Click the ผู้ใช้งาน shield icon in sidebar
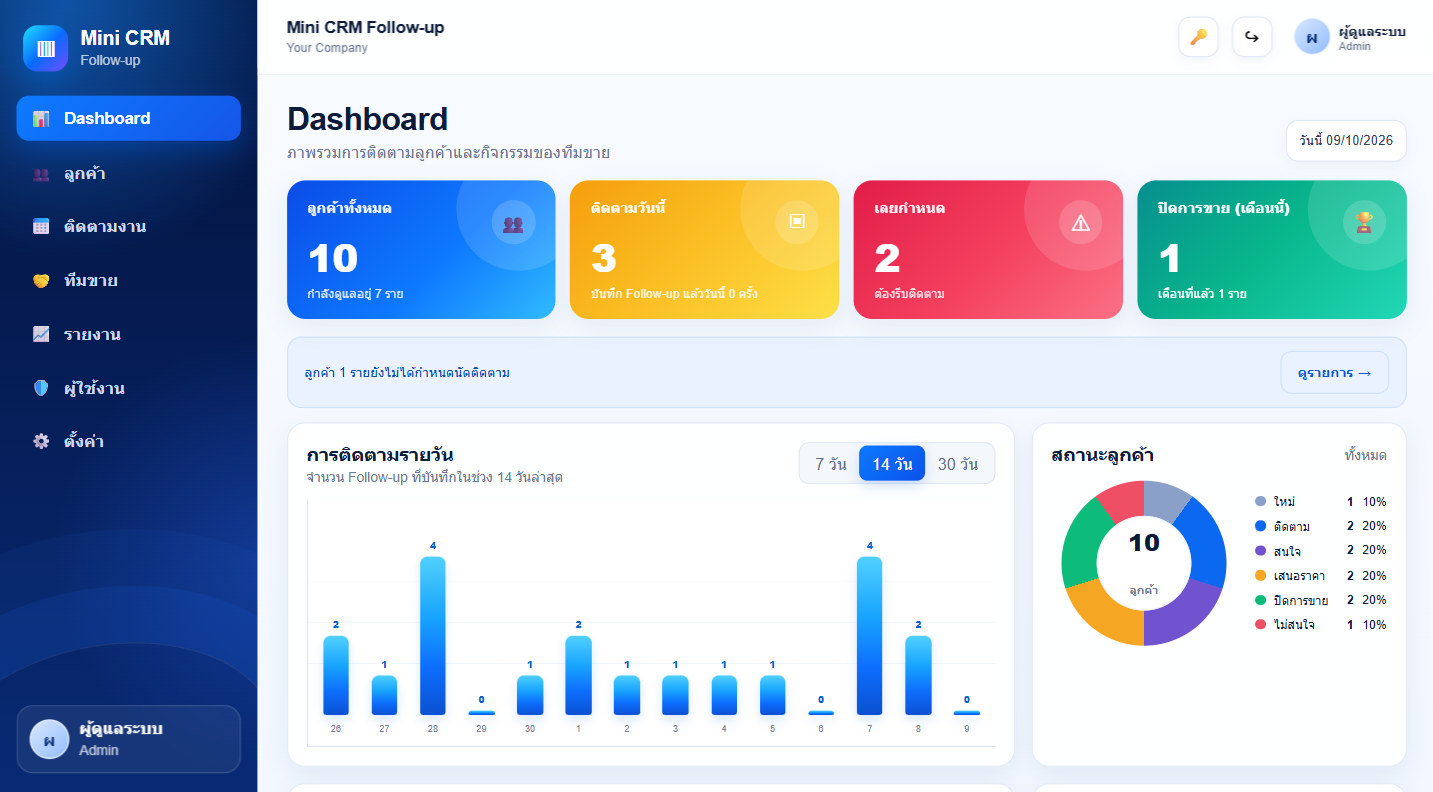Screen dimensions: 1433x792 [41, 388]
